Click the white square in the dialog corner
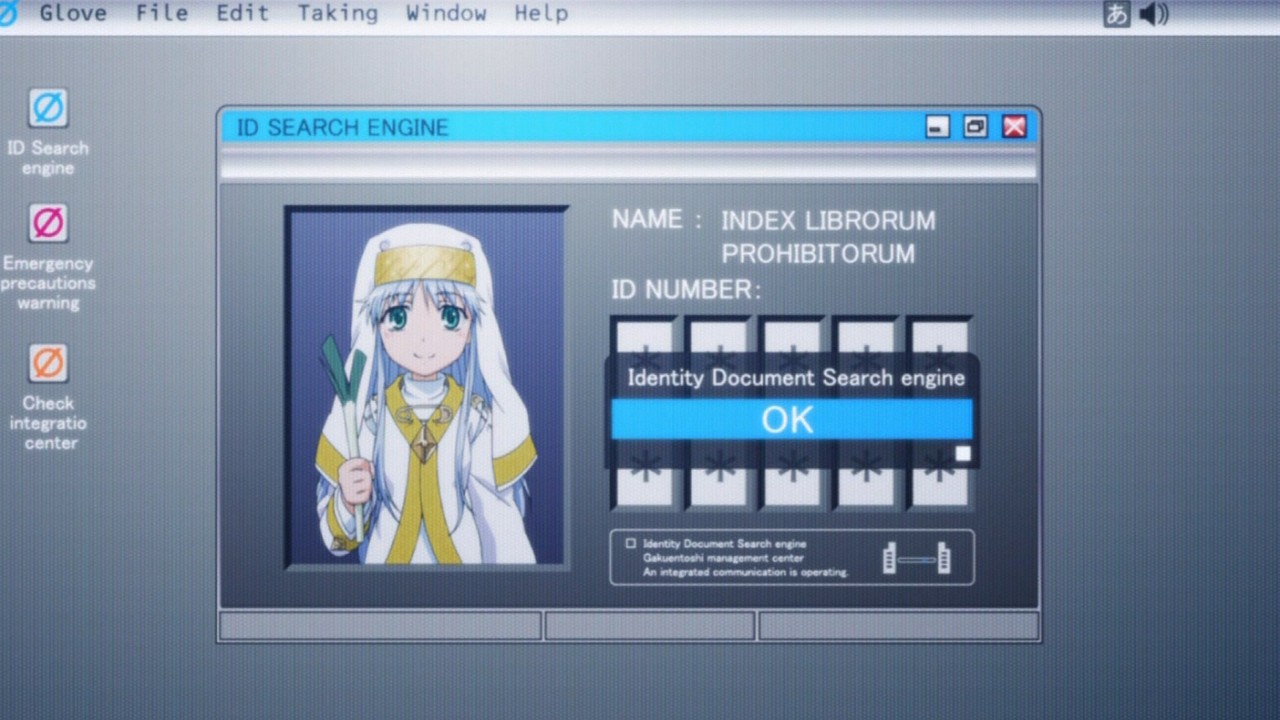Viewport: 1280px width, 720px height. click(x=963, y=454)
